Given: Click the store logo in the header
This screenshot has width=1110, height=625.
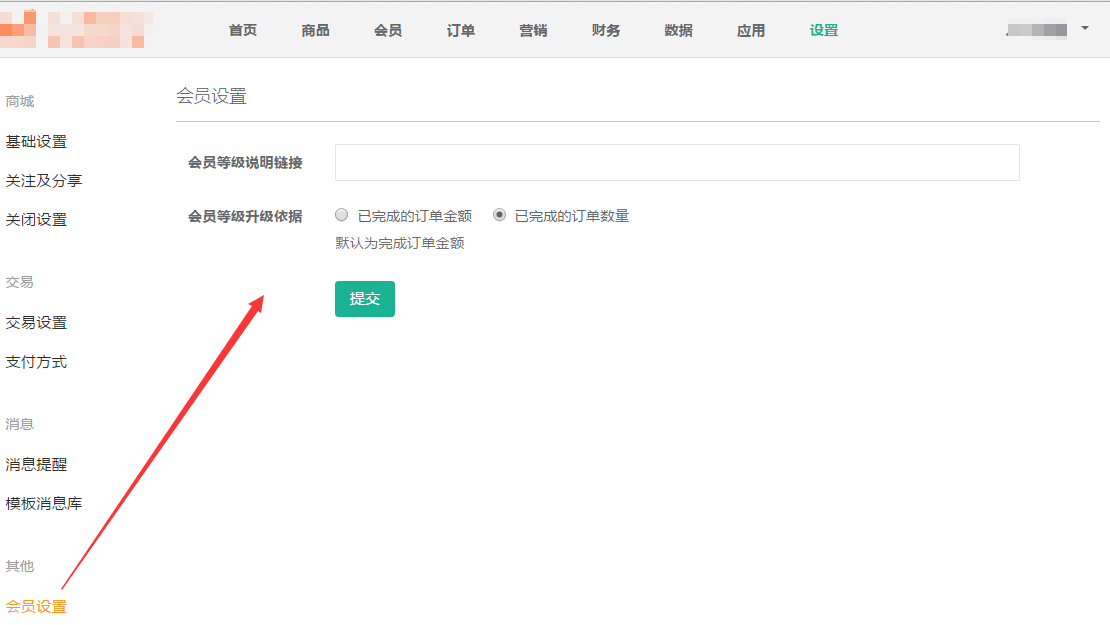Looking at the screenshot, I should click(x=75, y=29).
